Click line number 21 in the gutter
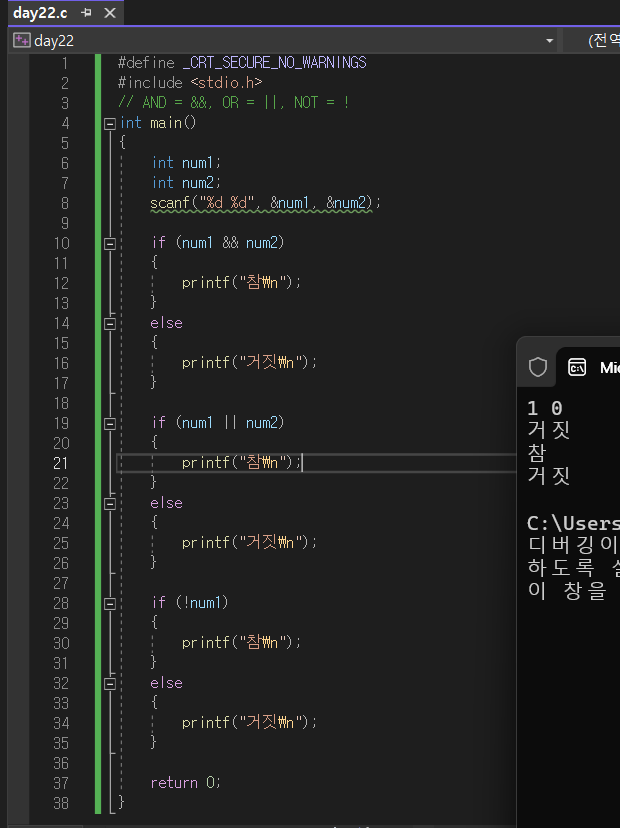Image resolution: width=620 pixels, height=828 pixels. click(61, 463)
